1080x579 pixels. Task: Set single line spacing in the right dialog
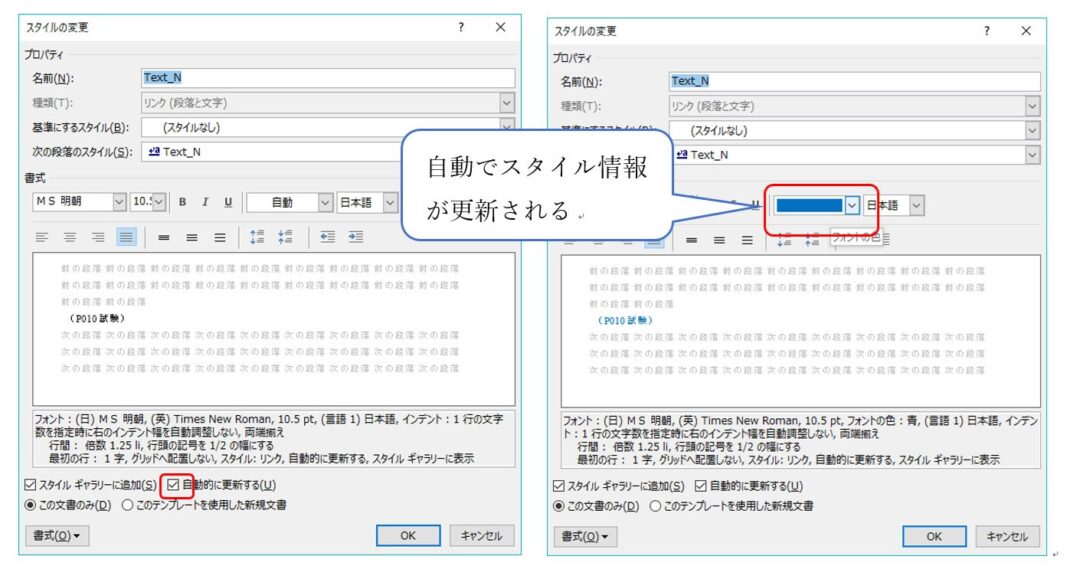point(692,240)
